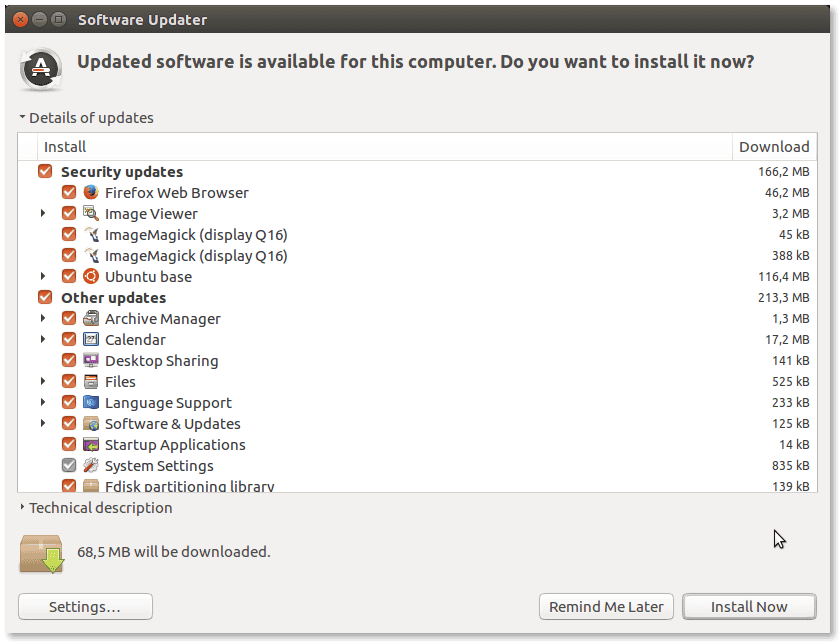Image resolution: width=839 pixels, height=642 pixels.
Task: Click the Calendar app icon
Action: [91, 339]
